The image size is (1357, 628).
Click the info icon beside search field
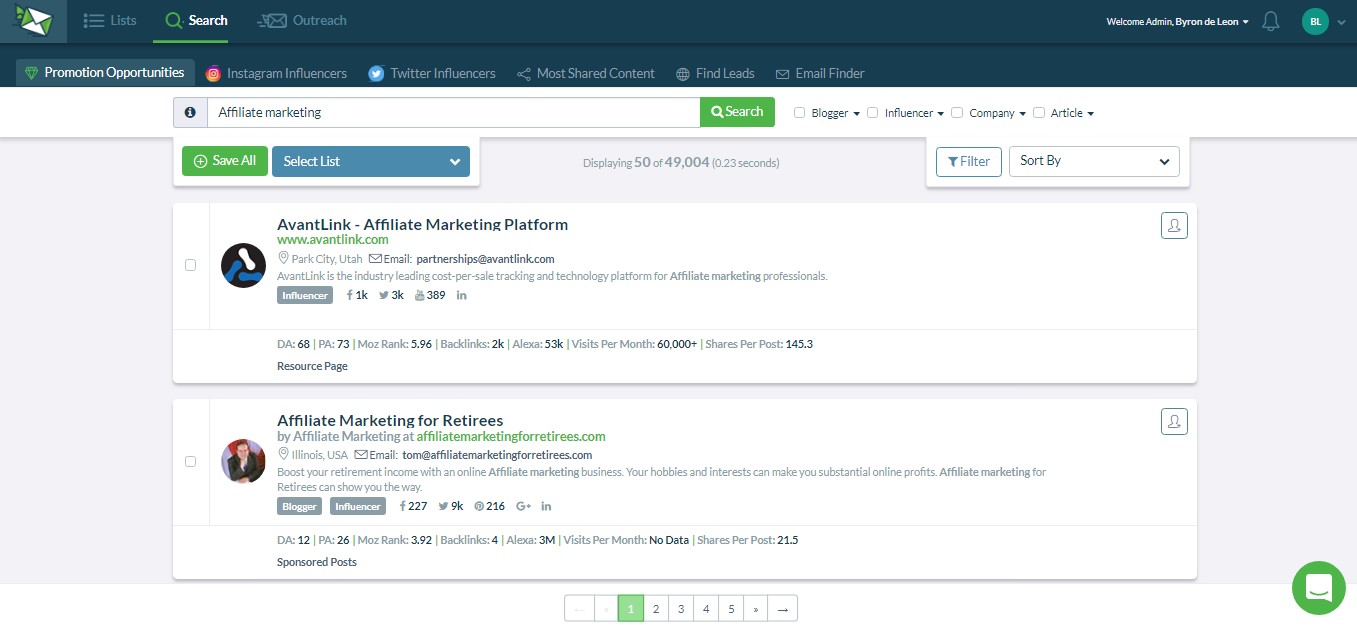coord(190,113)
